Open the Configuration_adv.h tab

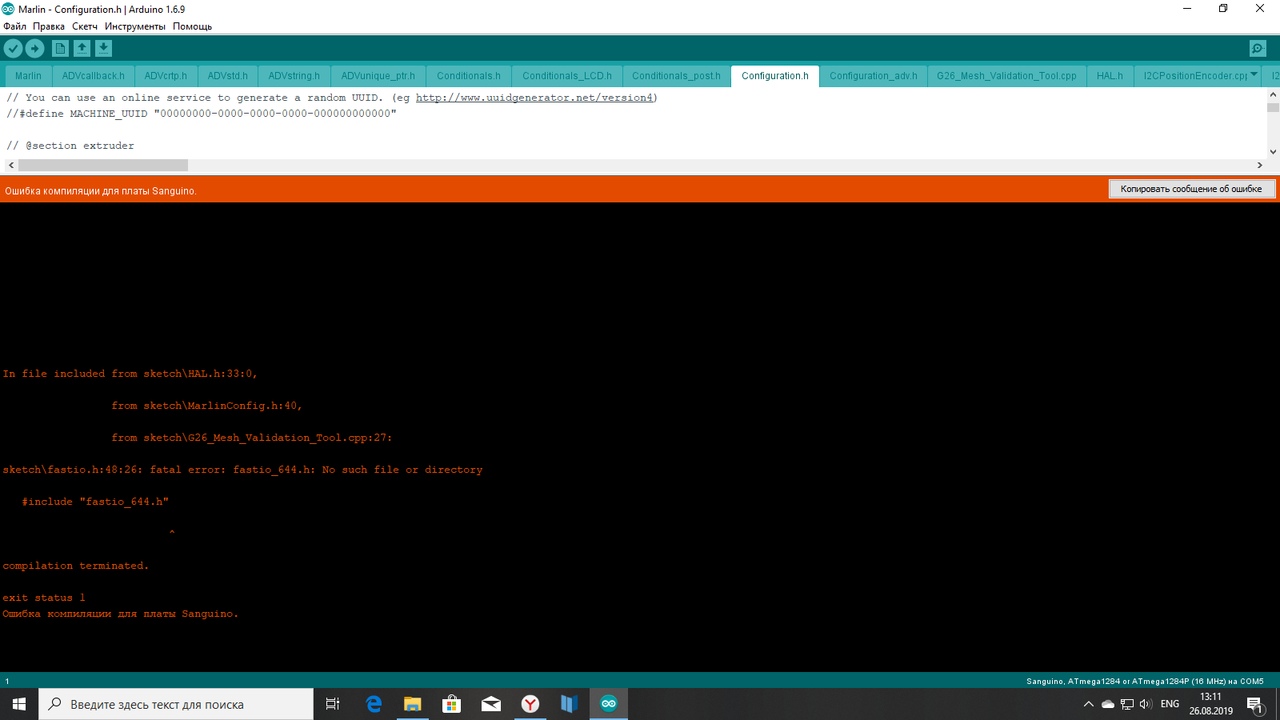tap(873, 76)
